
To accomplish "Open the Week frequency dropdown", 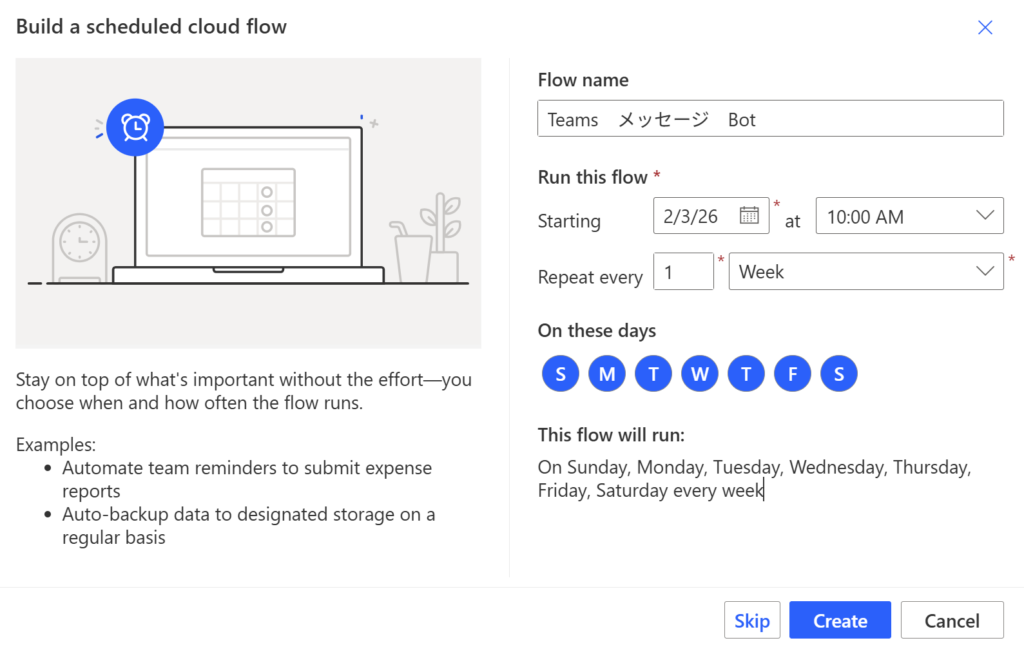I will (865, 272).
